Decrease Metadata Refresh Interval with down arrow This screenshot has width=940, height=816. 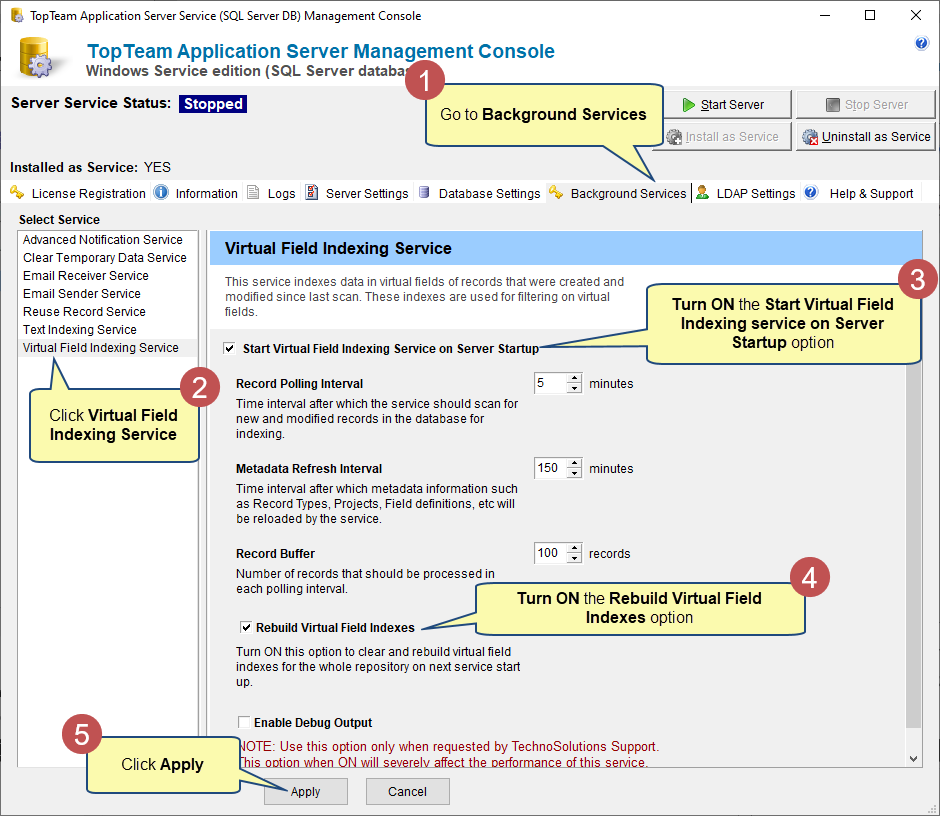[x=574, y=473]
